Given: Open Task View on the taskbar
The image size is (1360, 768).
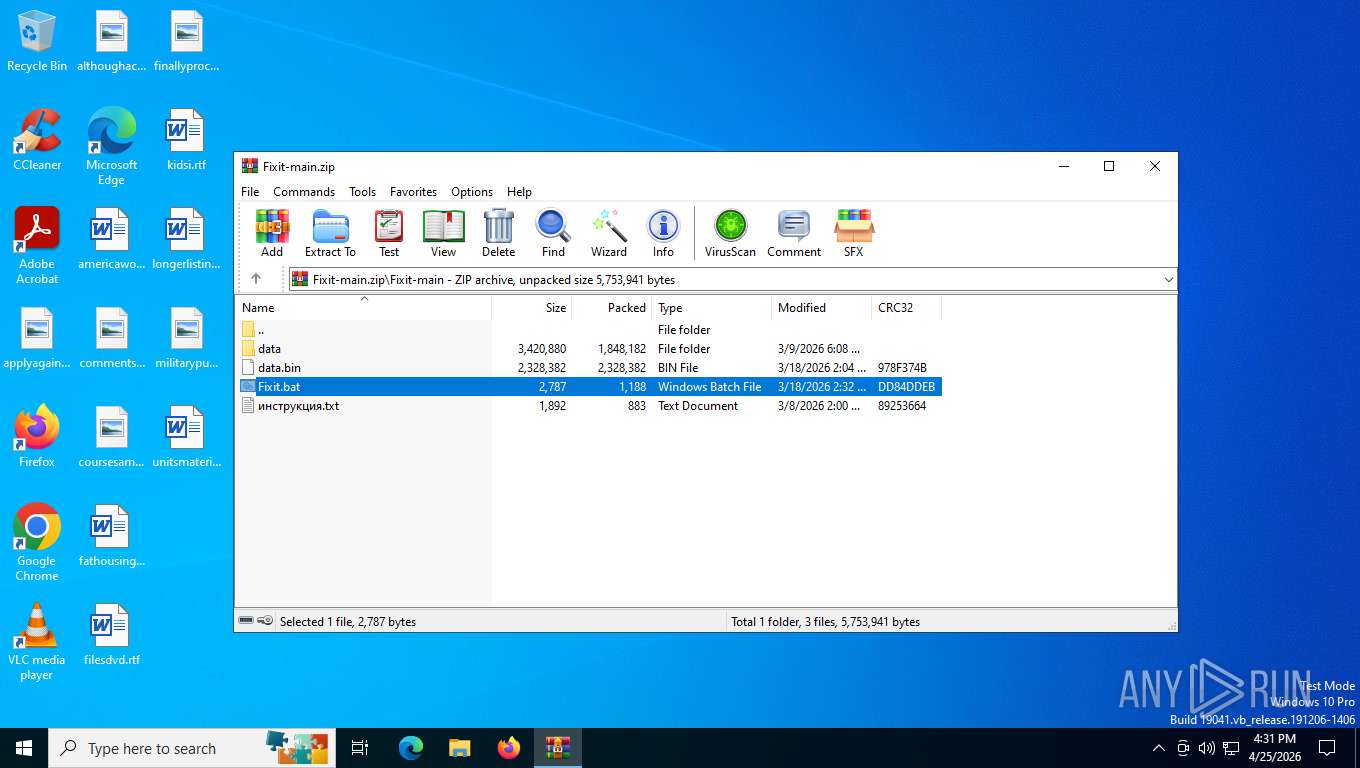Looking at the screenshot, I should [x=360, y=748].
